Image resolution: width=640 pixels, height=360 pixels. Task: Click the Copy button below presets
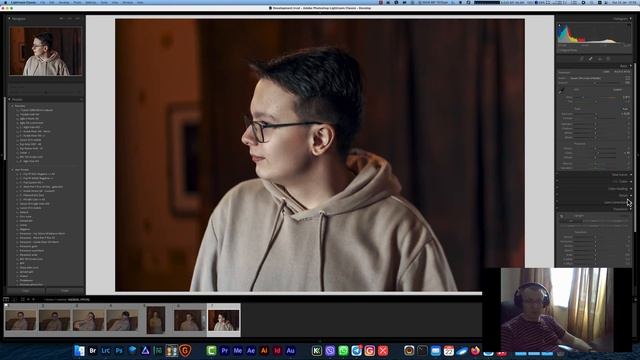click(26, 291)
